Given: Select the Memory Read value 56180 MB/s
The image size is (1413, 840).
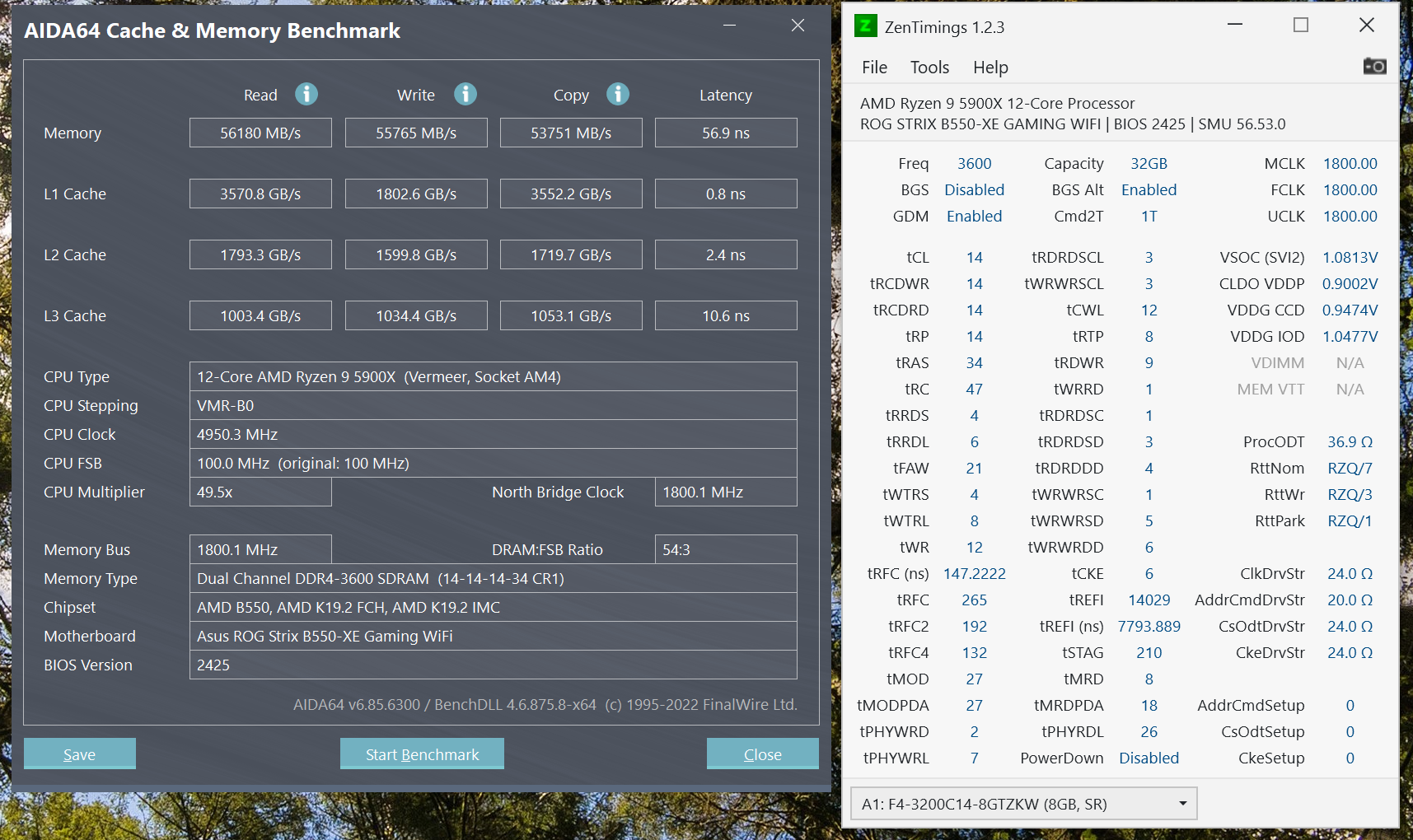Looking at the screenshot, I should point(260,133).
